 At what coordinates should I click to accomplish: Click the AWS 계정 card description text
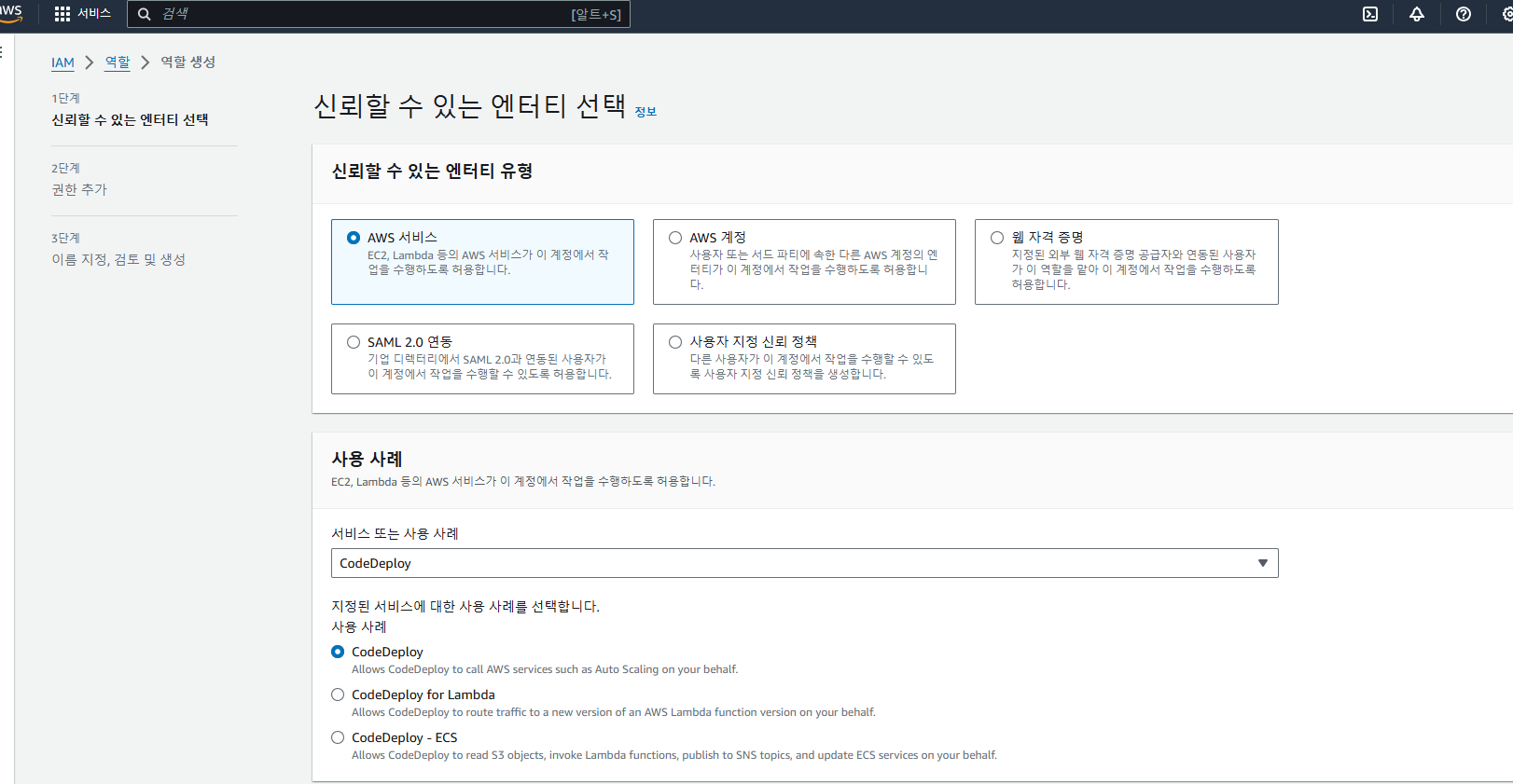(x=813, y=269)
